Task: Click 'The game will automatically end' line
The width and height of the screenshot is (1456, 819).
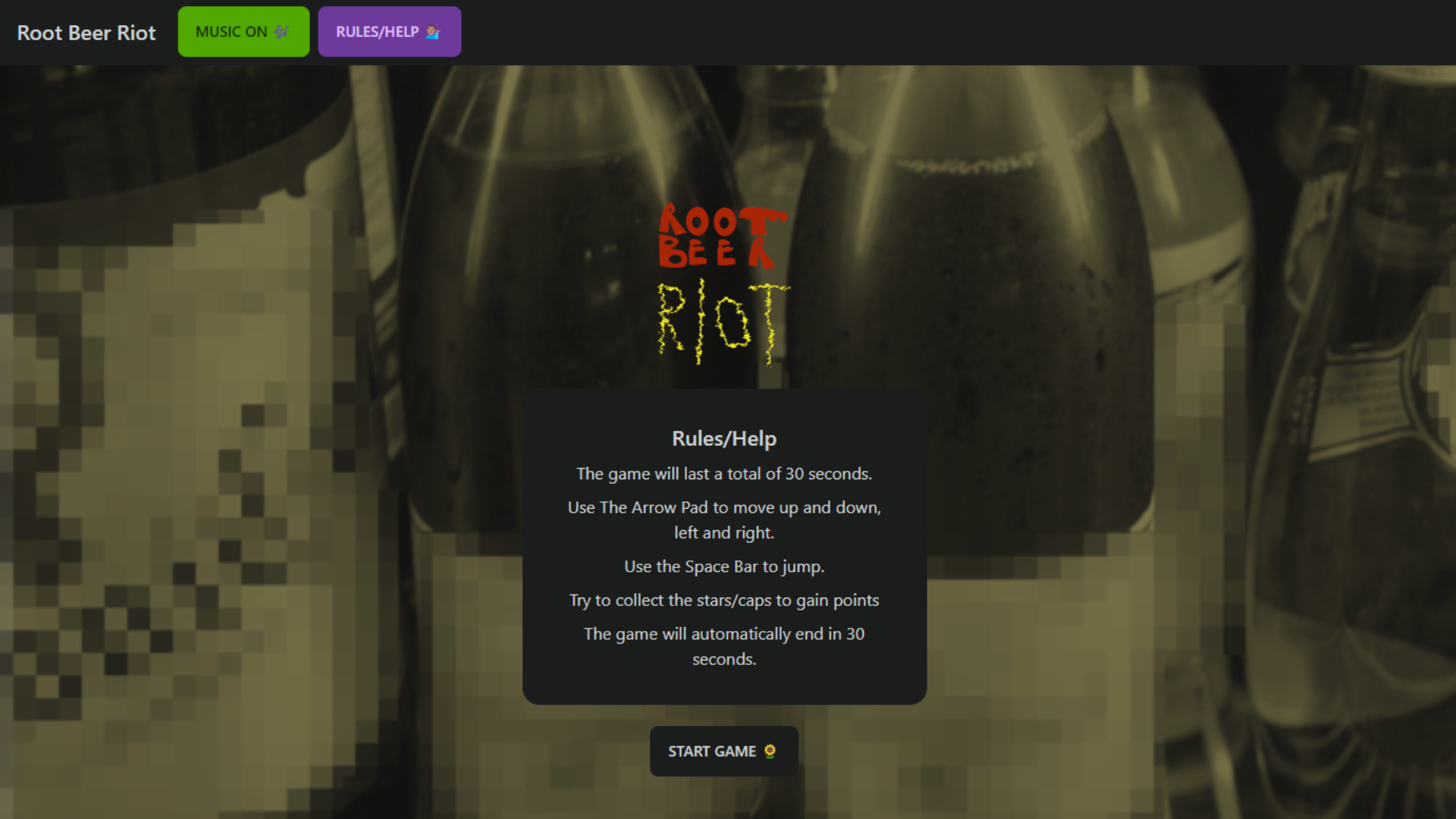Action: click(724, 634)
